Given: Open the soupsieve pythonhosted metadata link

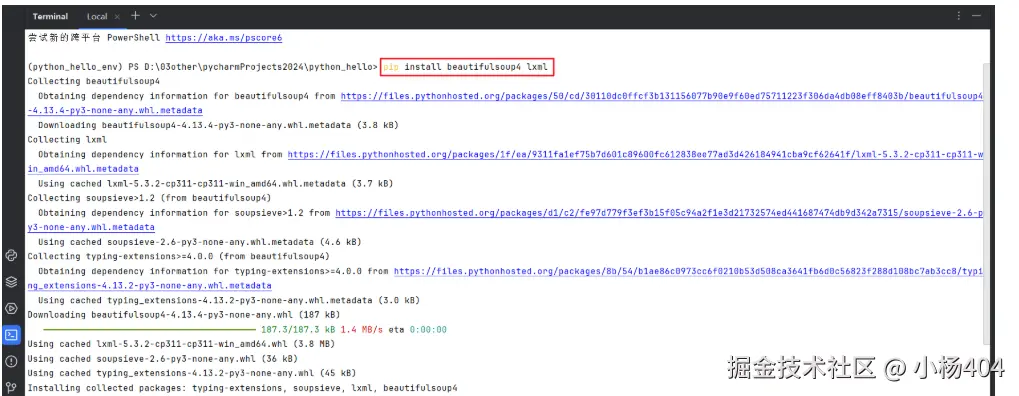Looking at the screenshot, I should [659, 213].
